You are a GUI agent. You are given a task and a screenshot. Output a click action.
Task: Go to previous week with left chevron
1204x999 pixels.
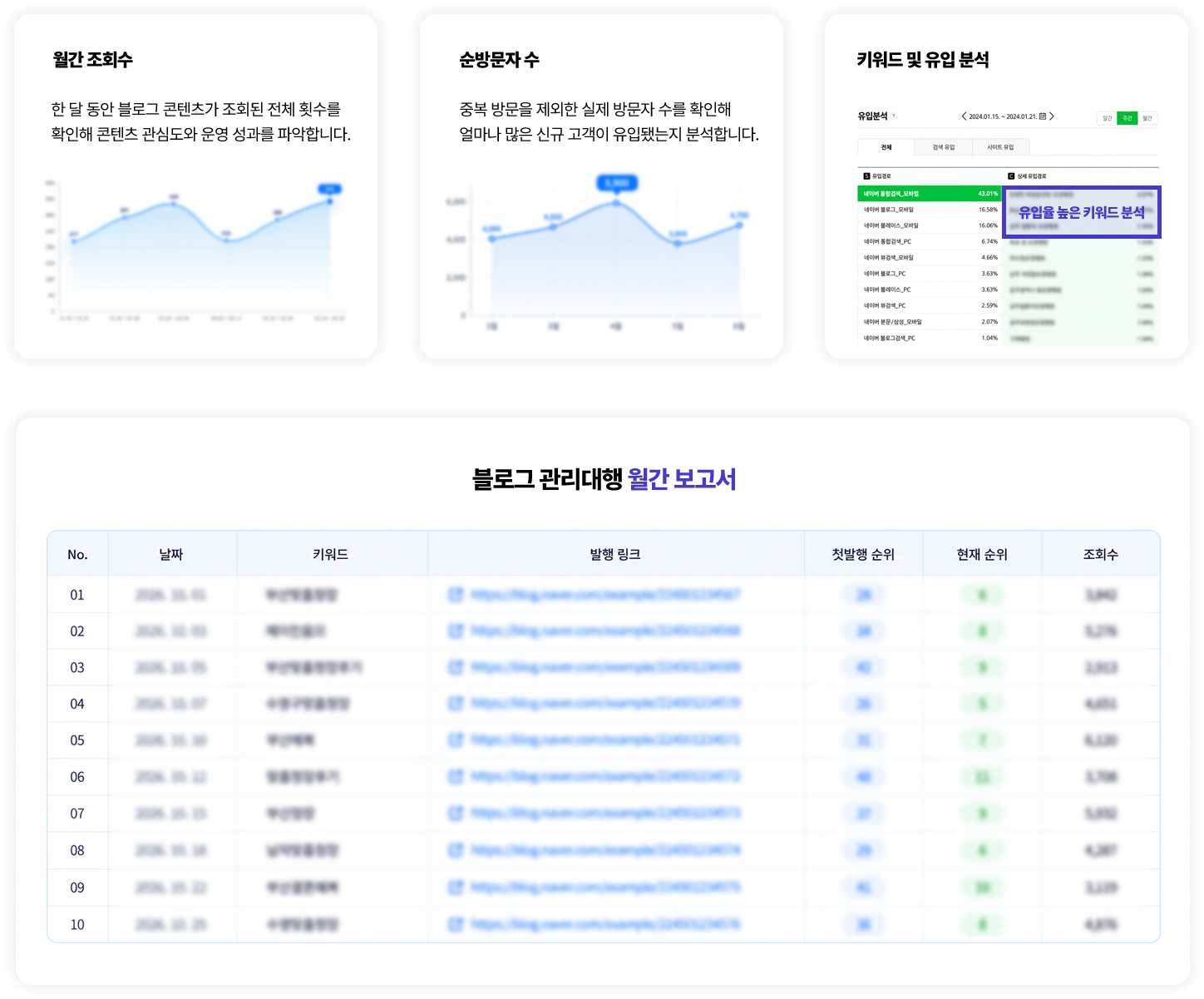click(964, 116)
